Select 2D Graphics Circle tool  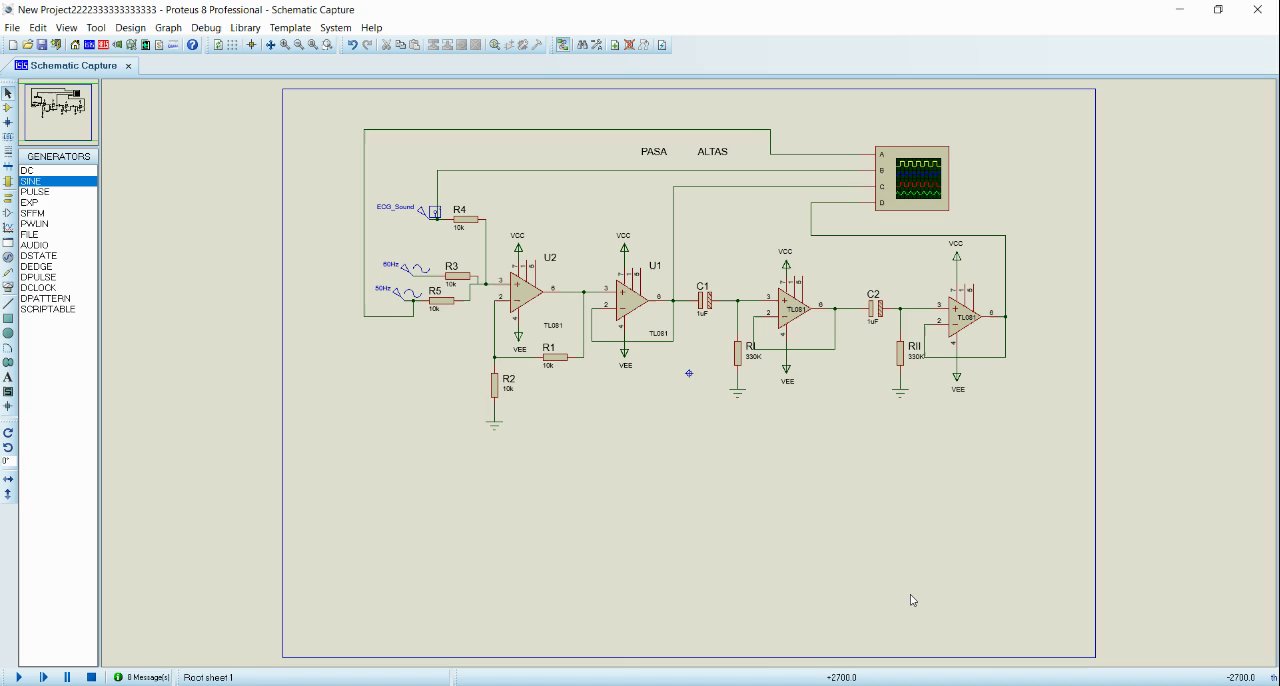(8, 333)
